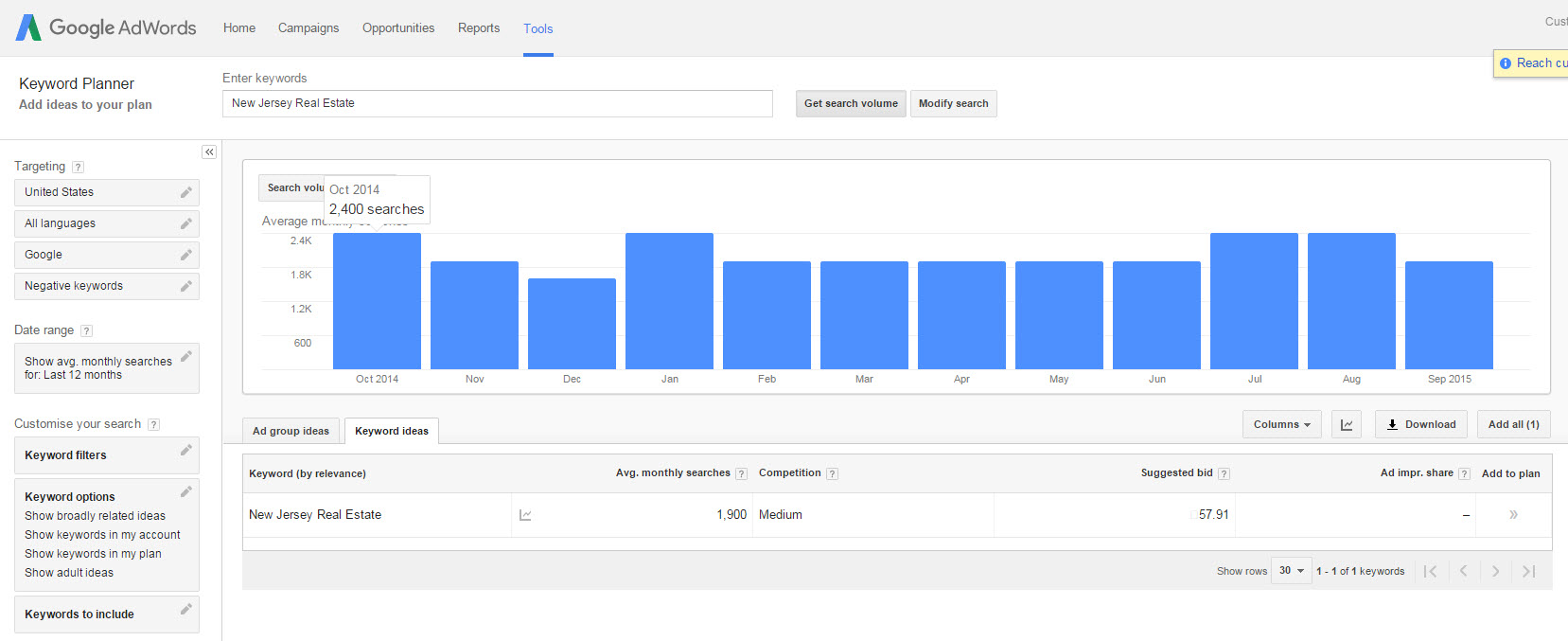
Task: Switch to the Ad group ideas tab
Action: click(291, 431)
